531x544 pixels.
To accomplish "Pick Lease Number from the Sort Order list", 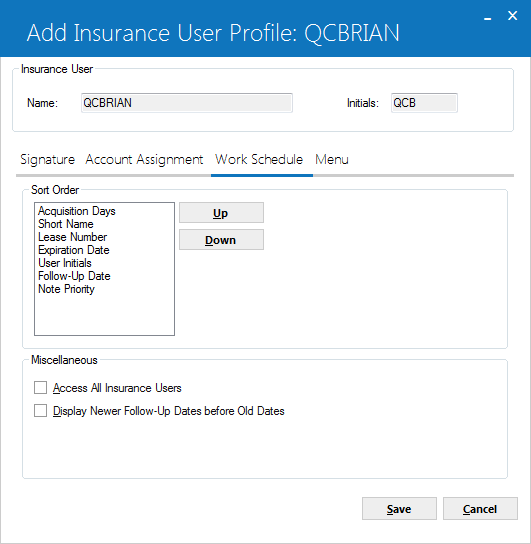I will click(72, 237).
